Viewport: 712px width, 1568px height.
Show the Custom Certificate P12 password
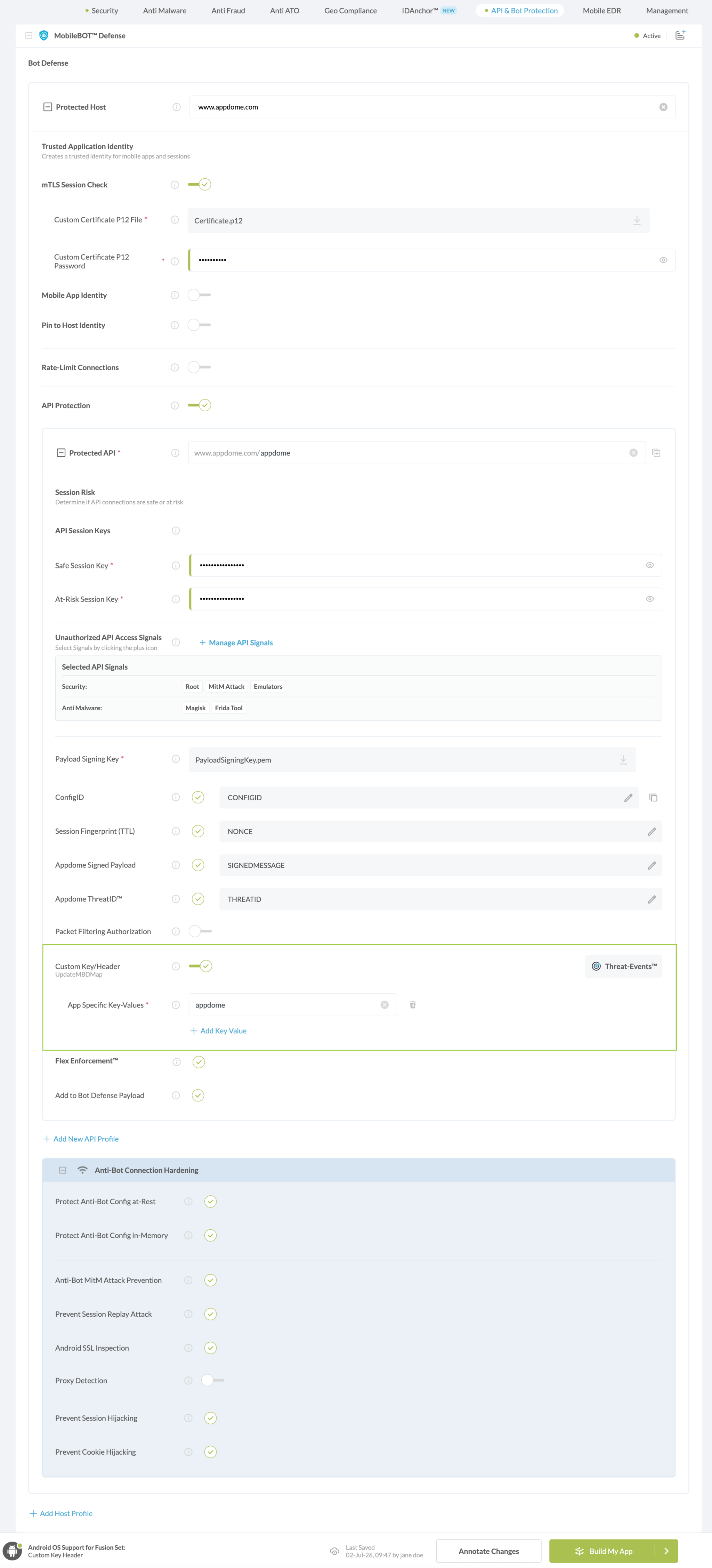click(663, 260)
